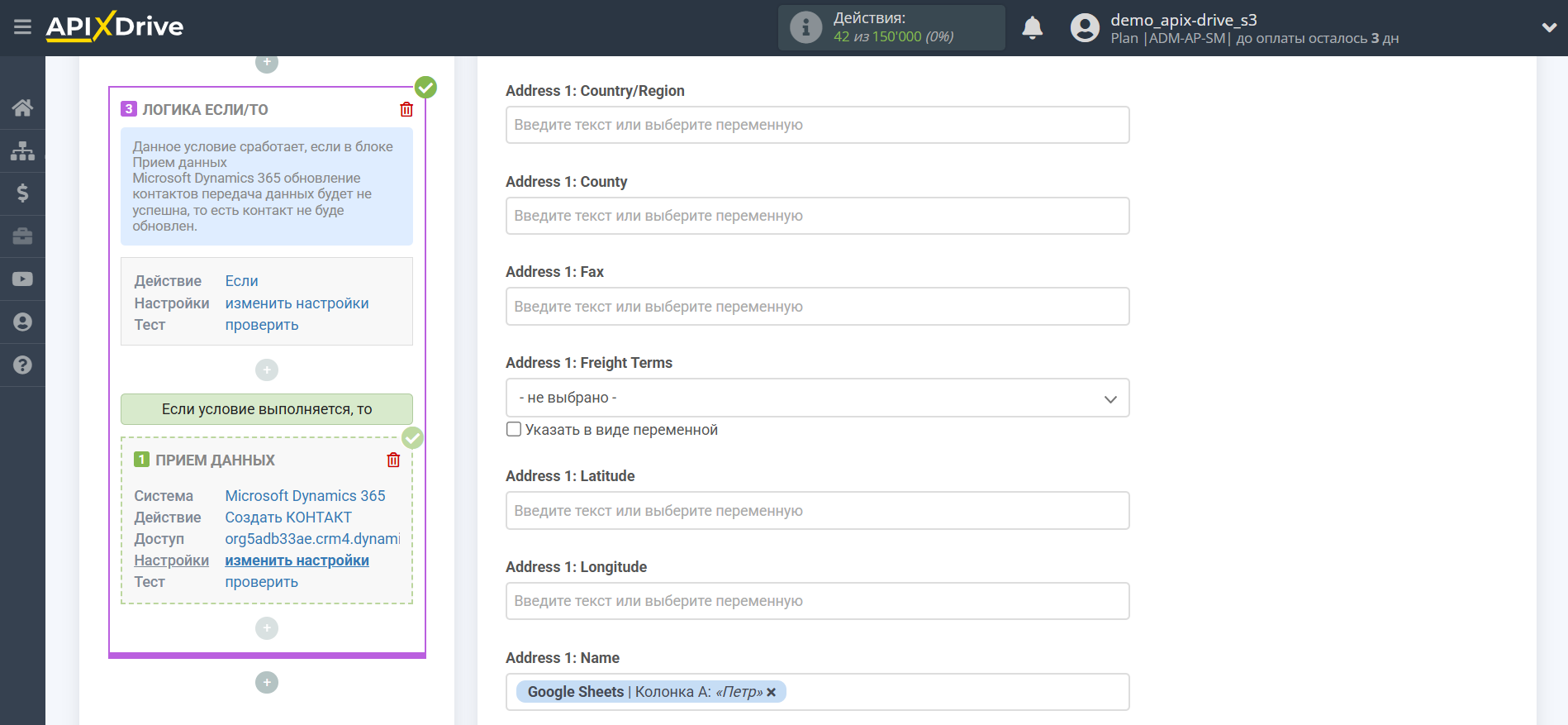
Task: Focus the Country/Region input field
Action: point(817,125)
